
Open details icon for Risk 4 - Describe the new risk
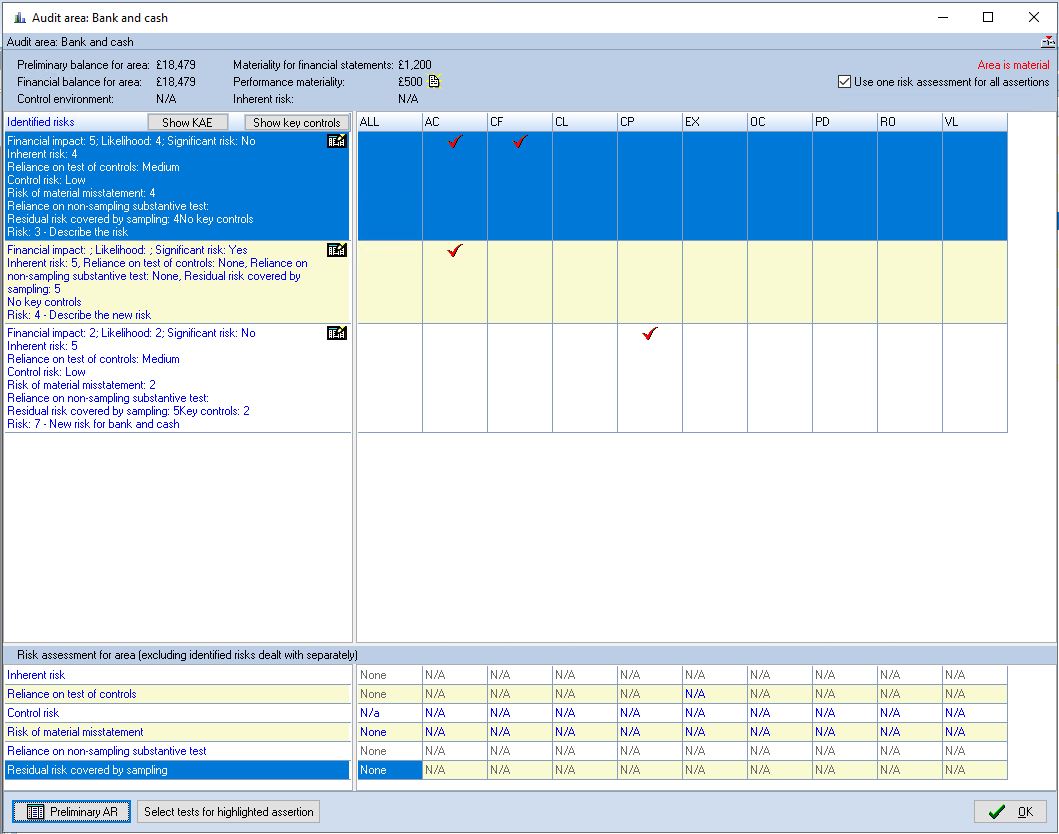pyautogui.click(x=336, y=250)
